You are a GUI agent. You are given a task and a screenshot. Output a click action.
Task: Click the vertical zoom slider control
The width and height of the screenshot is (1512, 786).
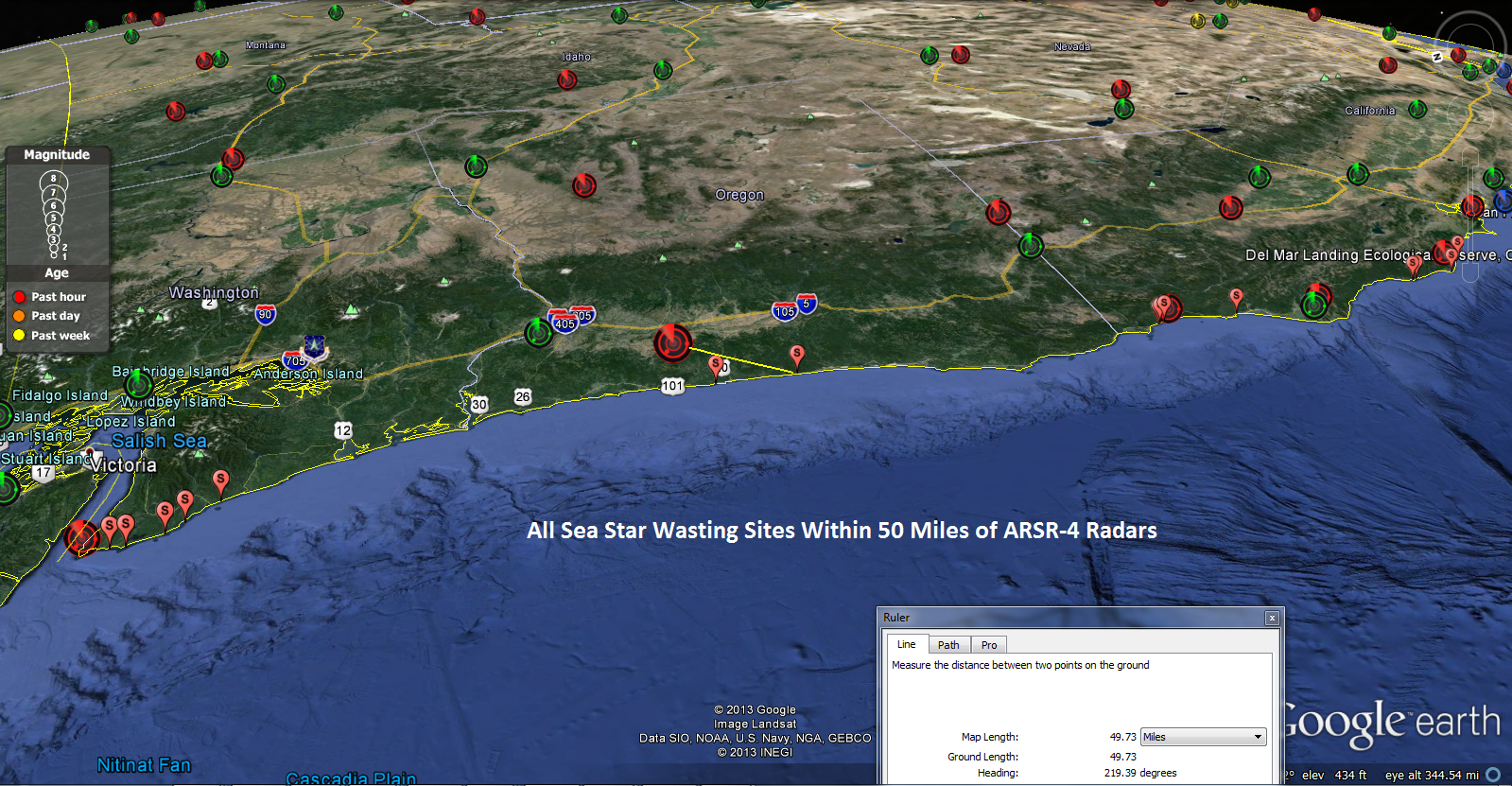tap(1469, 218)
